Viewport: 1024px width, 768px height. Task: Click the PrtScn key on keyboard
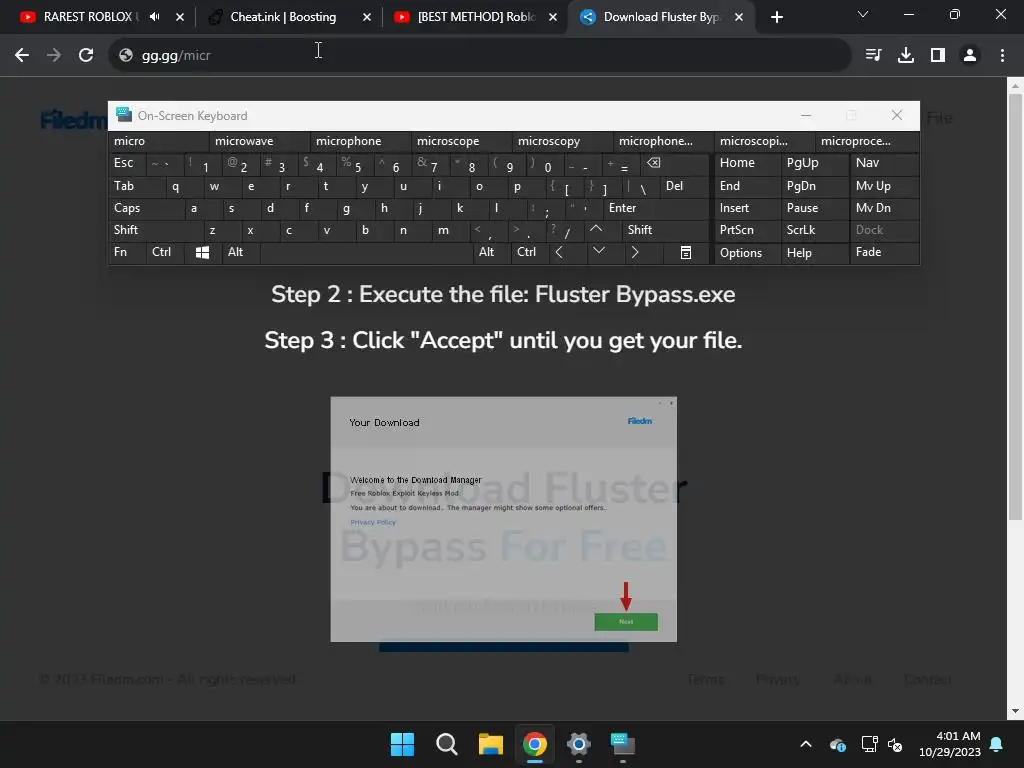click(x=748, y=230)
